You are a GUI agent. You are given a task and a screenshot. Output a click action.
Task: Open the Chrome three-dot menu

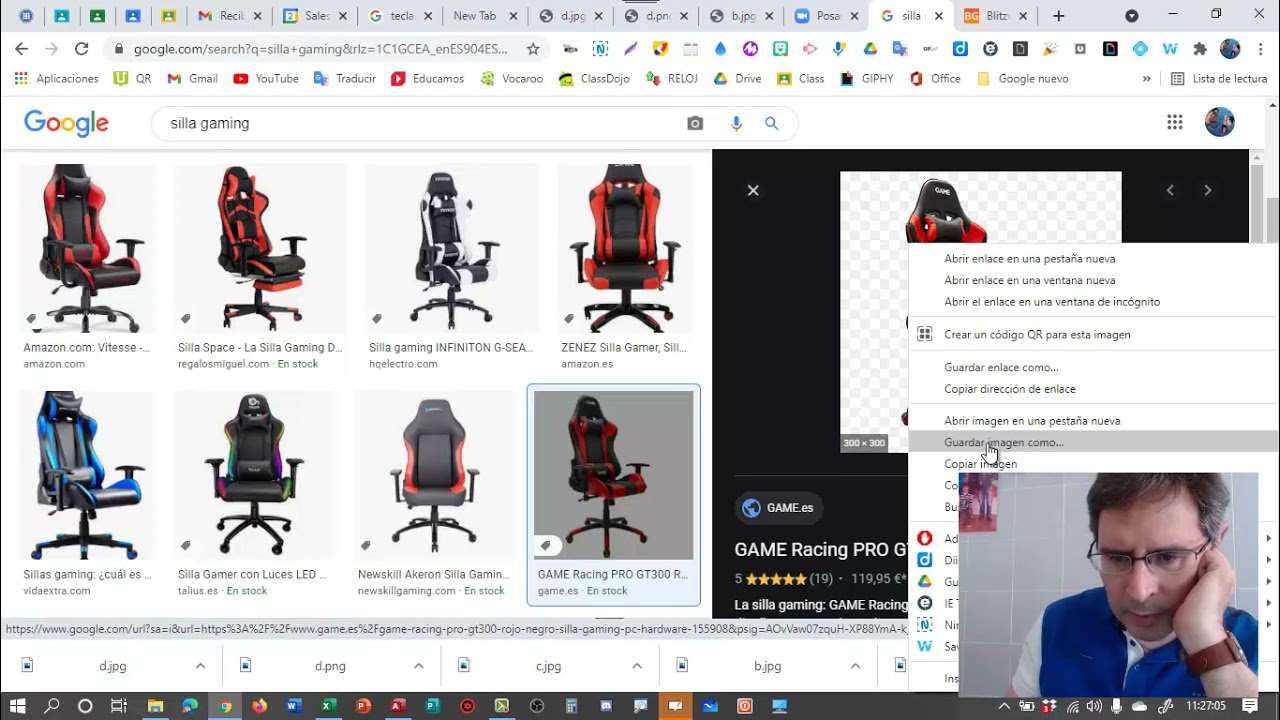(1259, 49)
